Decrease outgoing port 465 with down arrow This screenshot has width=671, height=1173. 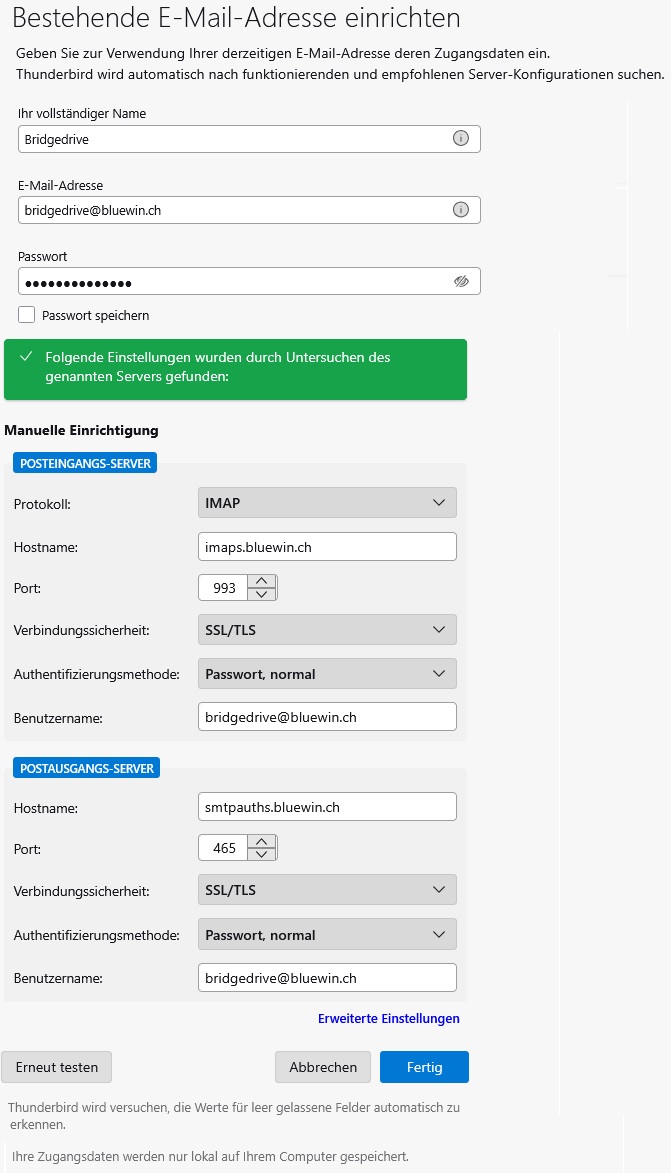tap(261, 855)
